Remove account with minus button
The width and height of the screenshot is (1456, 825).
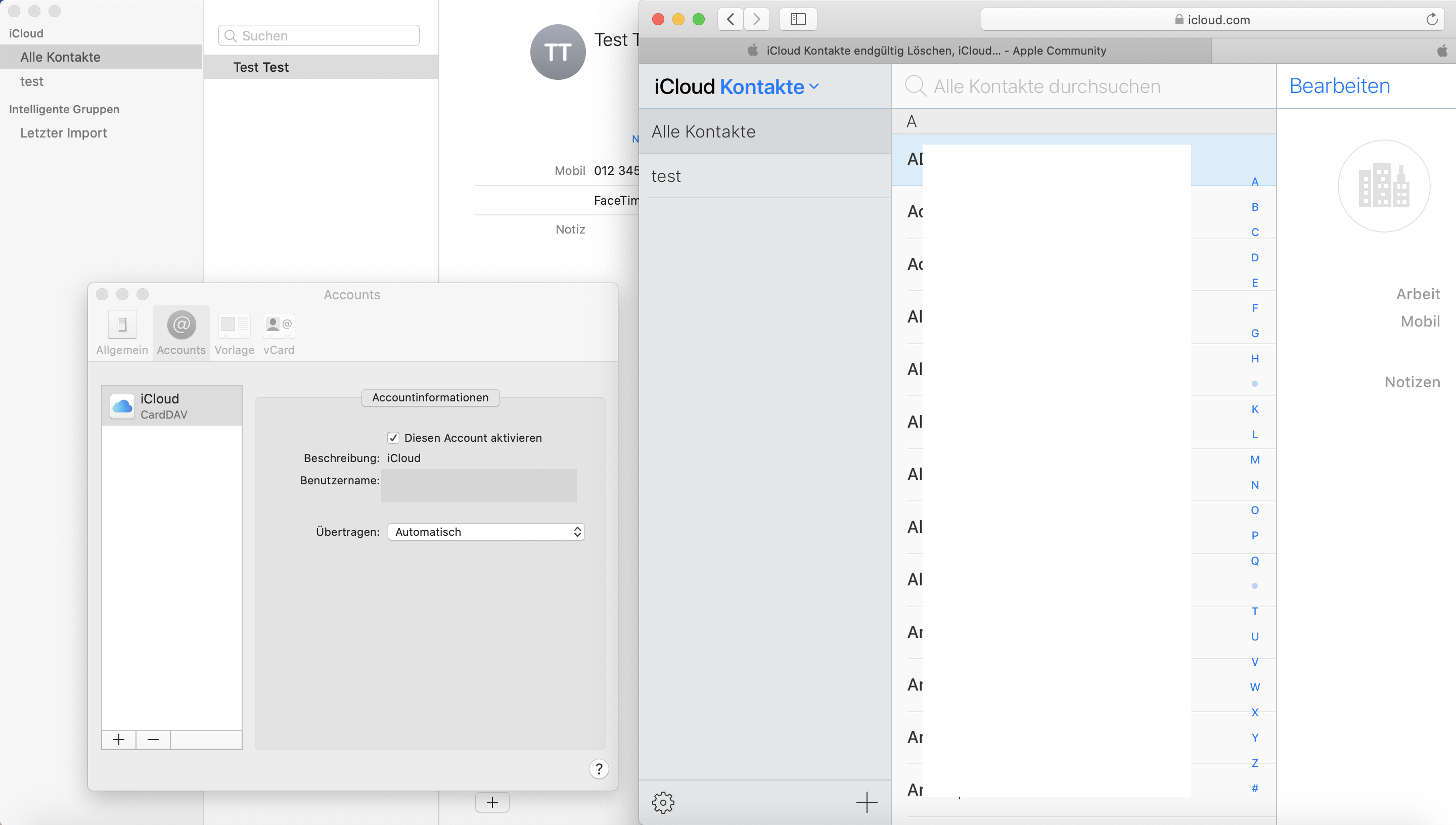tap(153, 740)
